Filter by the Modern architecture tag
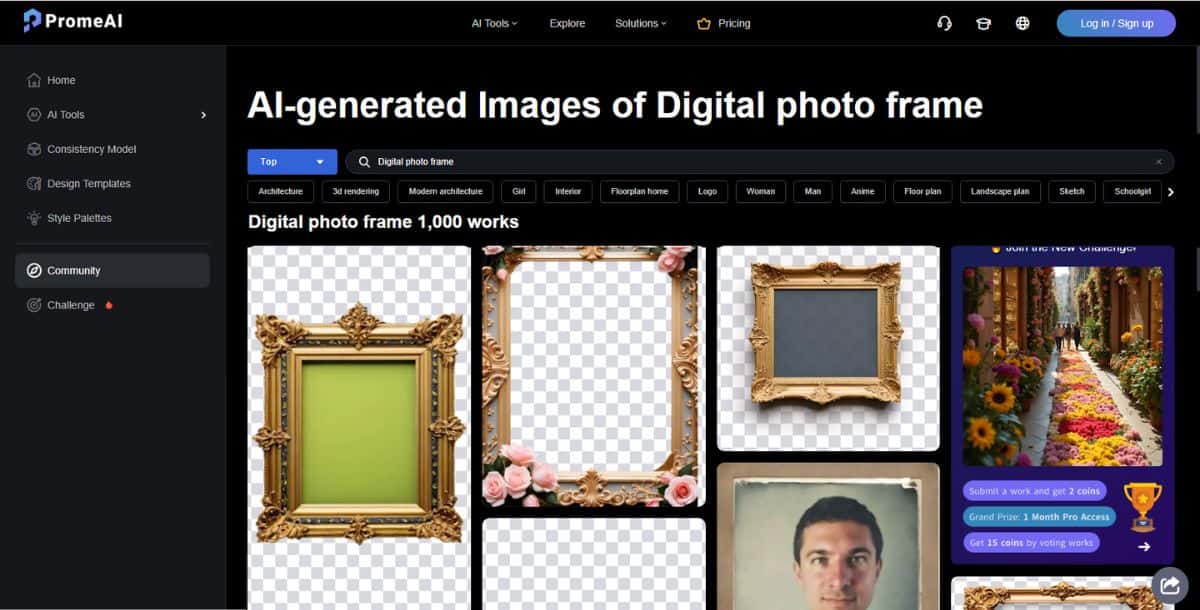Image resolution: width=1200 pixels, height=610 pixels. (x=446, y=192)
